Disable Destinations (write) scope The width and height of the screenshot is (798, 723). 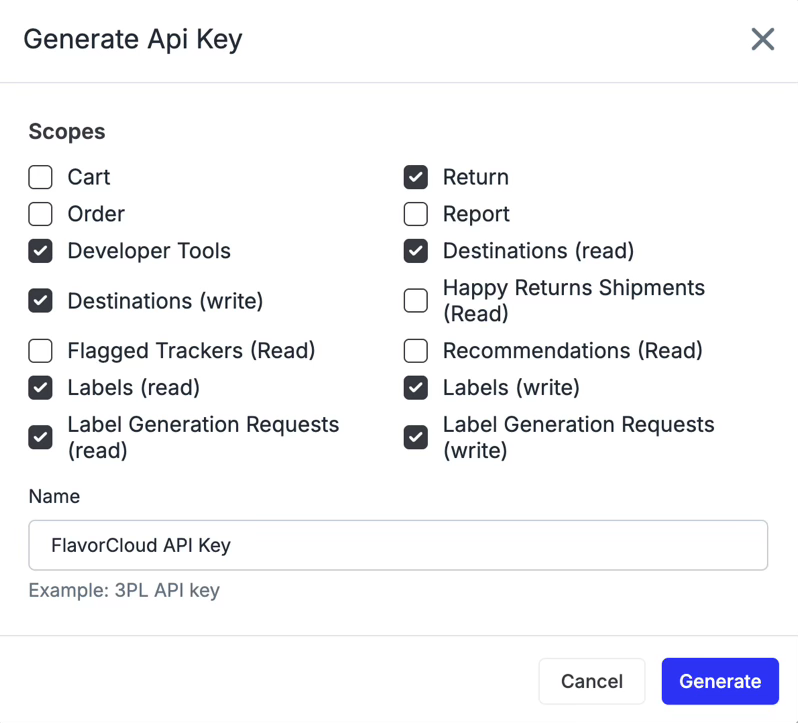(40, 300)
